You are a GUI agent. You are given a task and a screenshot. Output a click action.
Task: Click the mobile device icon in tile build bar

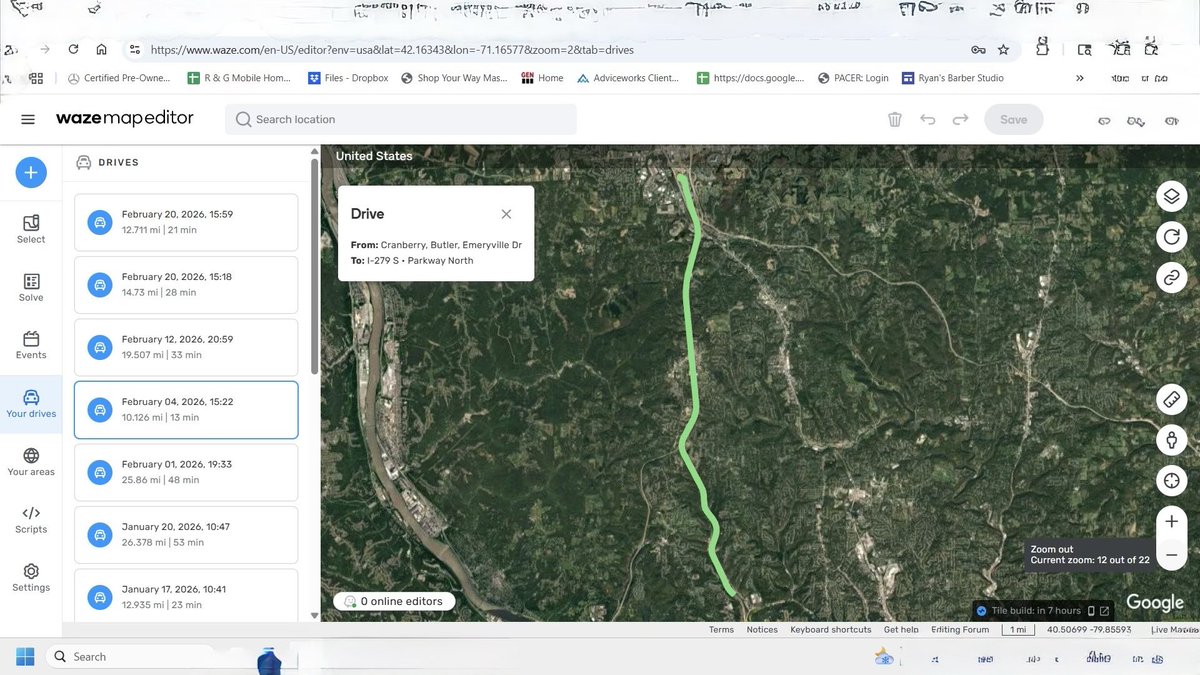tap(1091, 610)
